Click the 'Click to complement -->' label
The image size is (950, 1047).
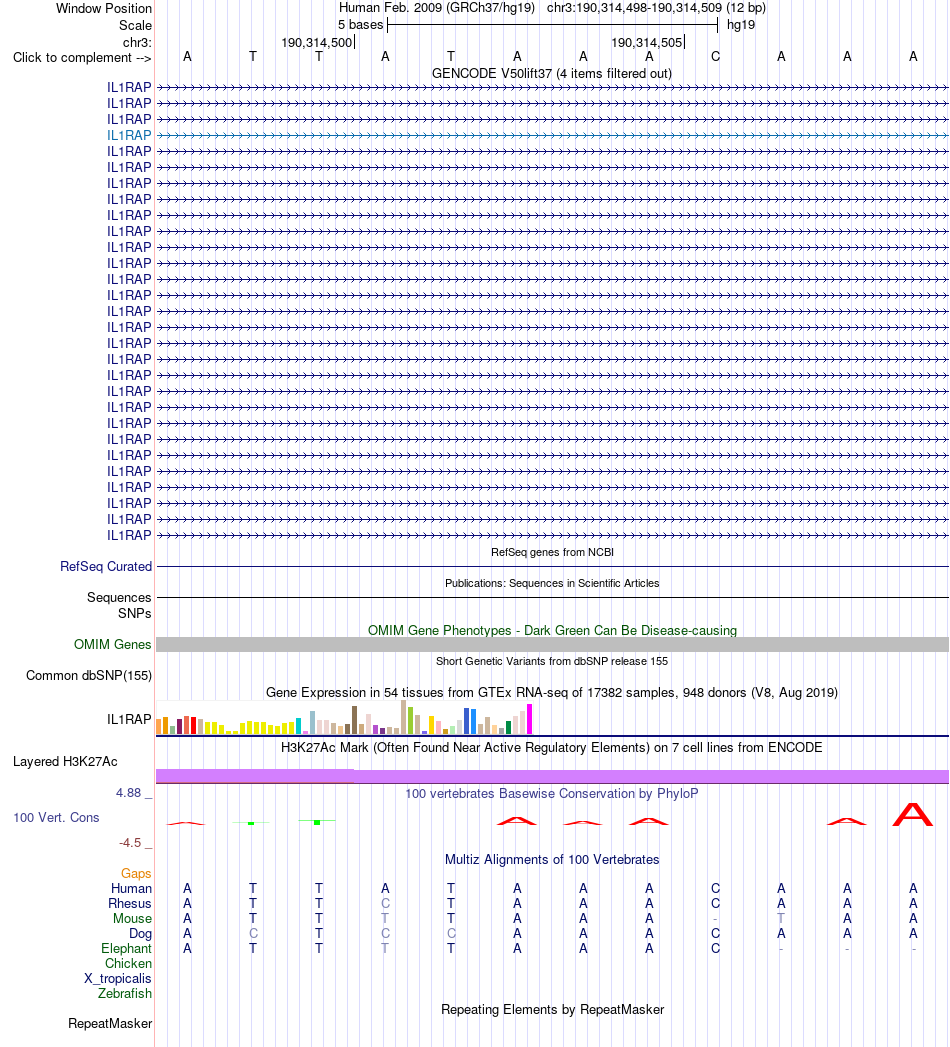(82, 58)
